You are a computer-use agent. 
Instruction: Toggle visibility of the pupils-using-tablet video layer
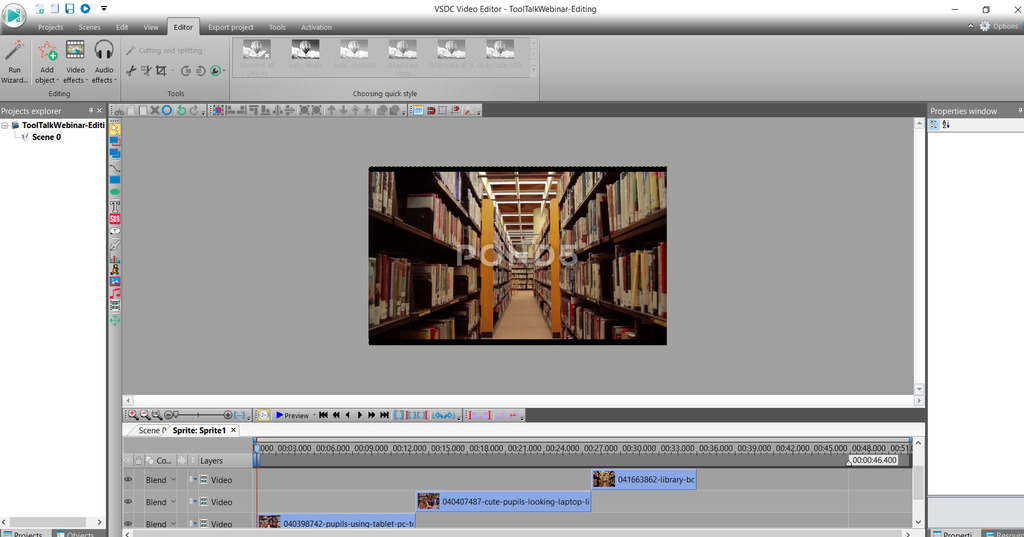coord(128,523)
